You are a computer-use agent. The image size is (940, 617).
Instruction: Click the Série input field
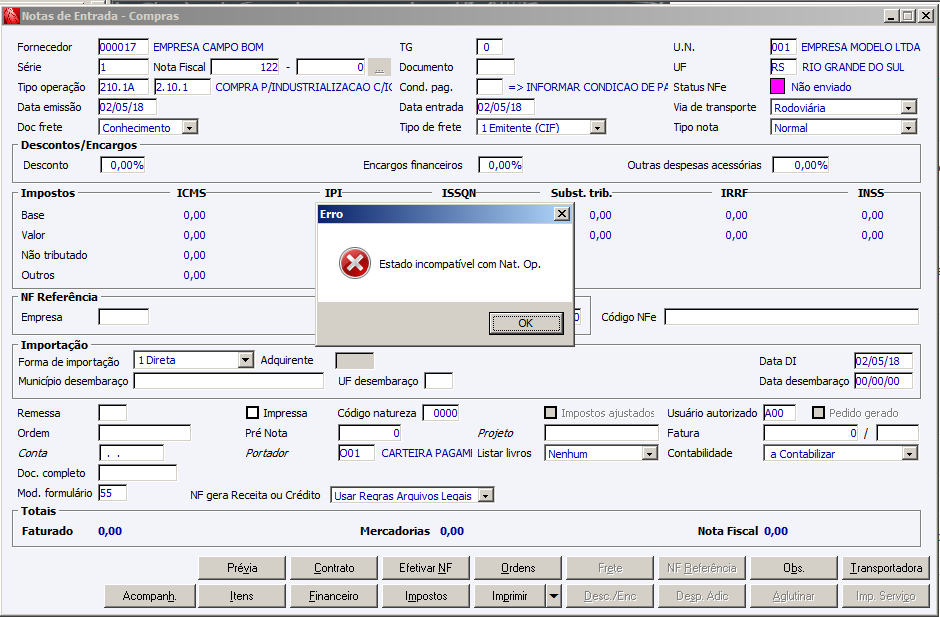123,67
